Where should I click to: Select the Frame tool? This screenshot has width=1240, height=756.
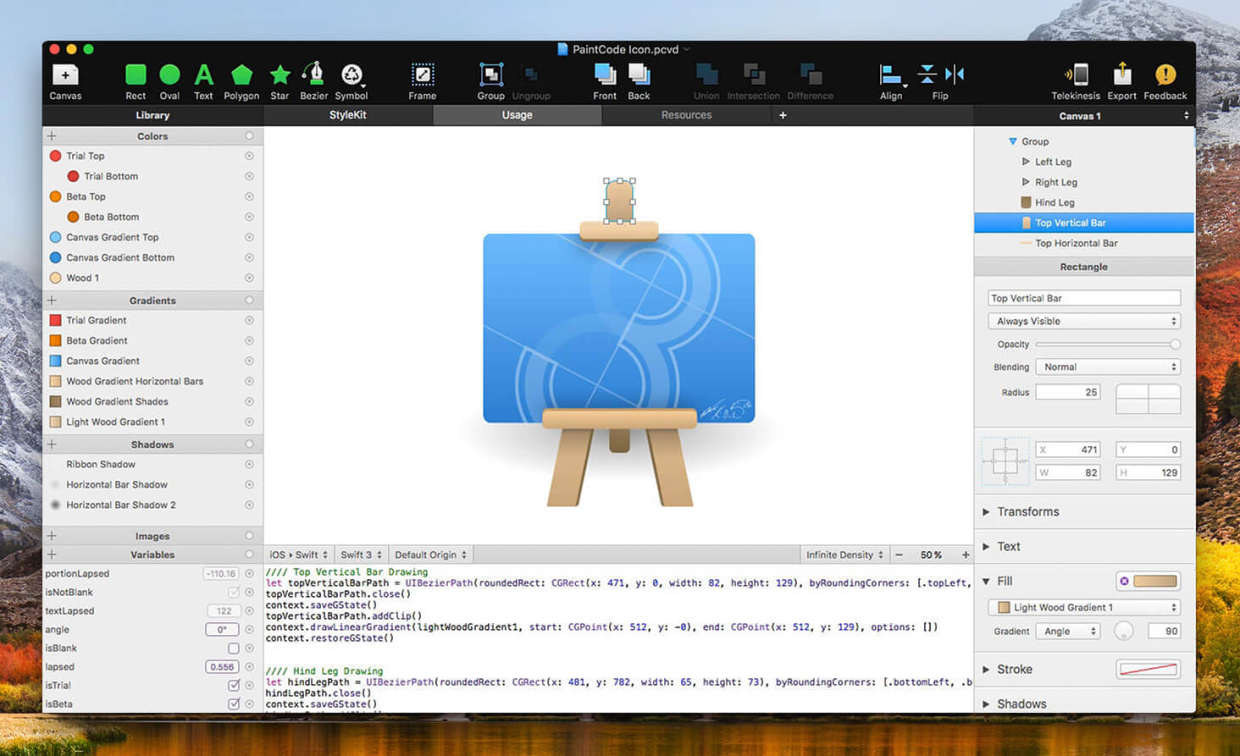point(422,81)
